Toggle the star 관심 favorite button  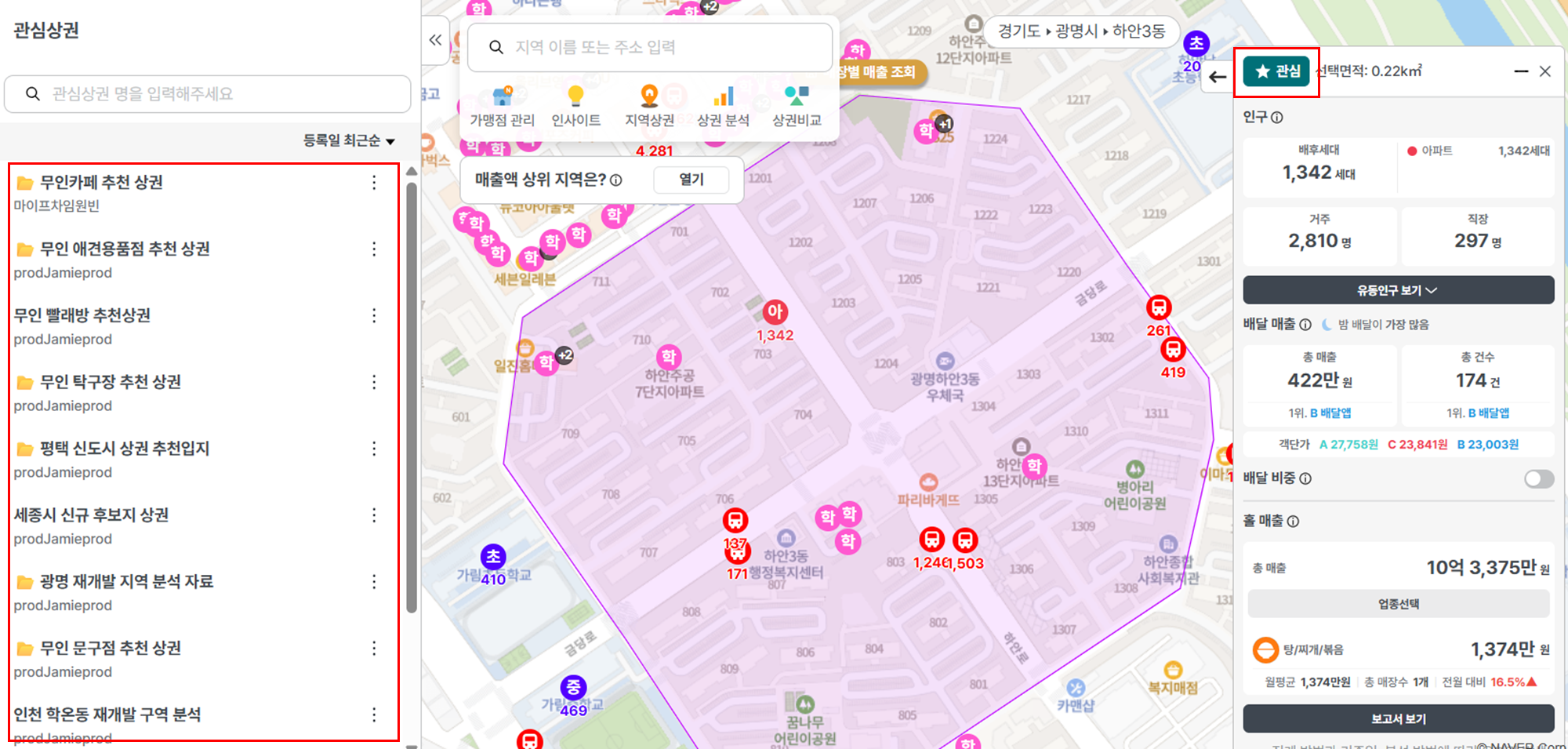(1277, 71)
